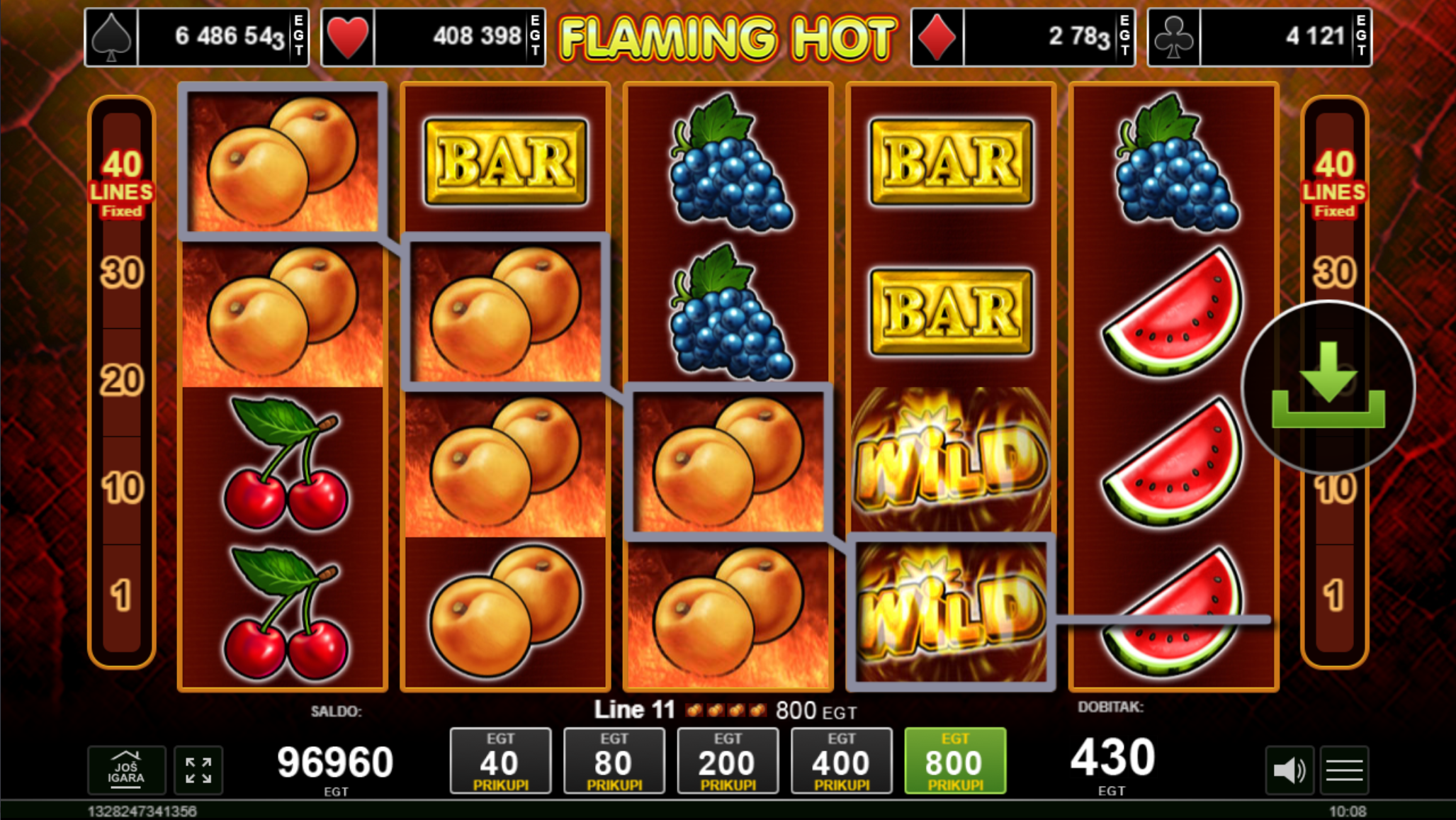The image size is (1456, 820).
Task: Click the spade jackpot icon
Action: tap(111, 37)
